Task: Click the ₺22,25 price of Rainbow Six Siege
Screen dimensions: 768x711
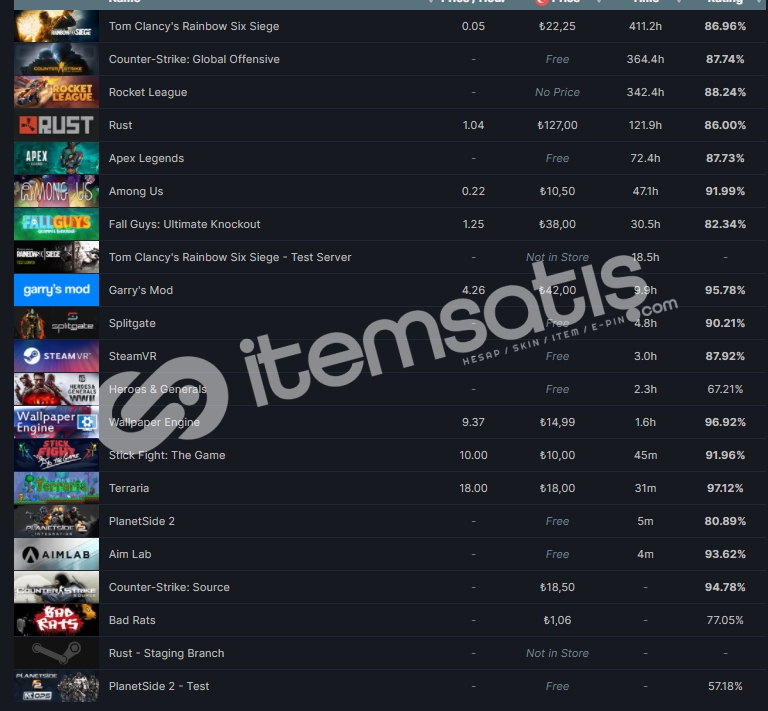Action: [557, 26]
